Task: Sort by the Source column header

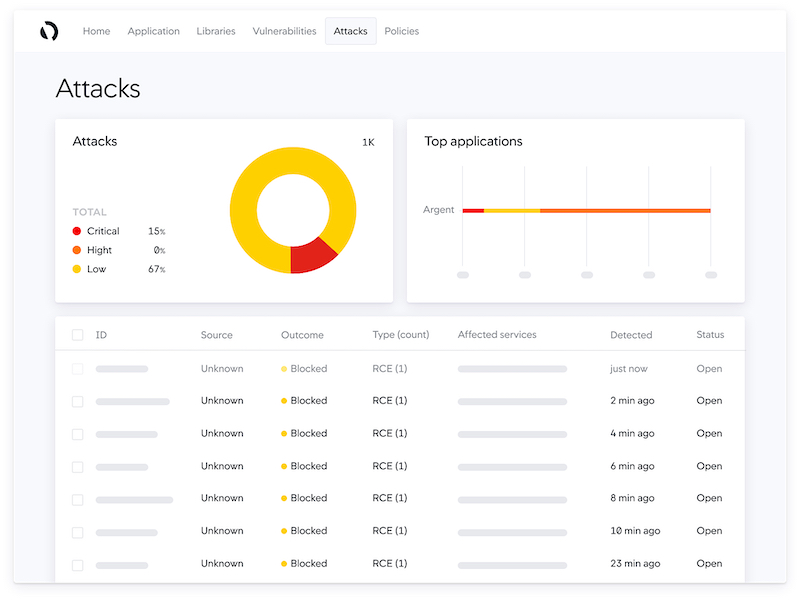Action: coord(216,335)
